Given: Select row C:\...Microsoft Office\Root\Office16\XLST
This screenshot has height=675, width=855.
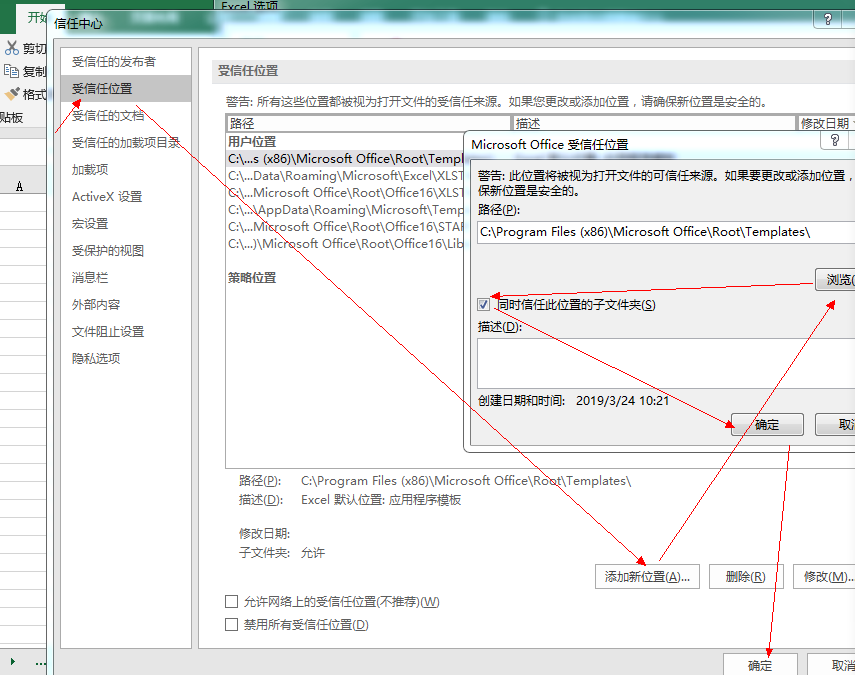Looking at the screenshot, I should [x=345, y=192].
